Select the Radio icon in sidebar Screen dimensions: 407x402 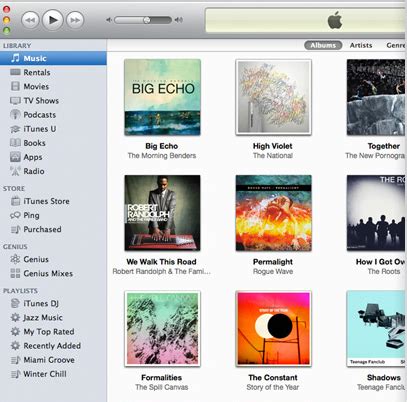[15, 171]
